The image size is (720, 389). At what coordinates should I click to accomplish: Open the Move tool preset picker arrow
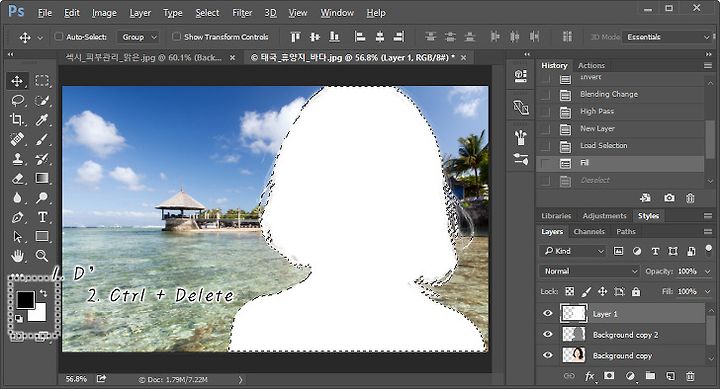click(40, 38)
